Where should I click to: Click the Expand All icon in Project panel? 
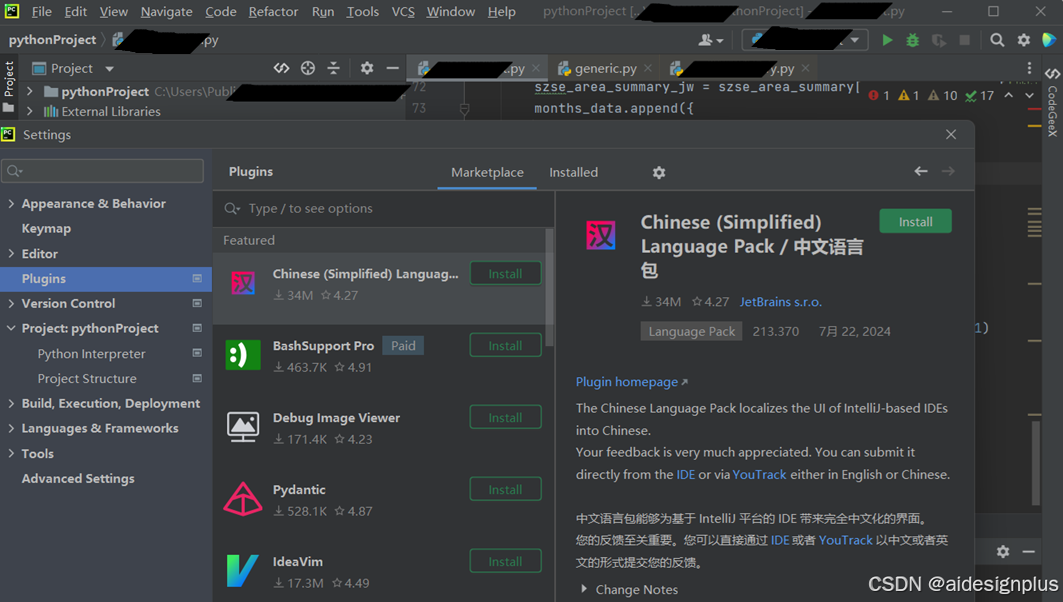pyautogui.click(x=281, y=68)
